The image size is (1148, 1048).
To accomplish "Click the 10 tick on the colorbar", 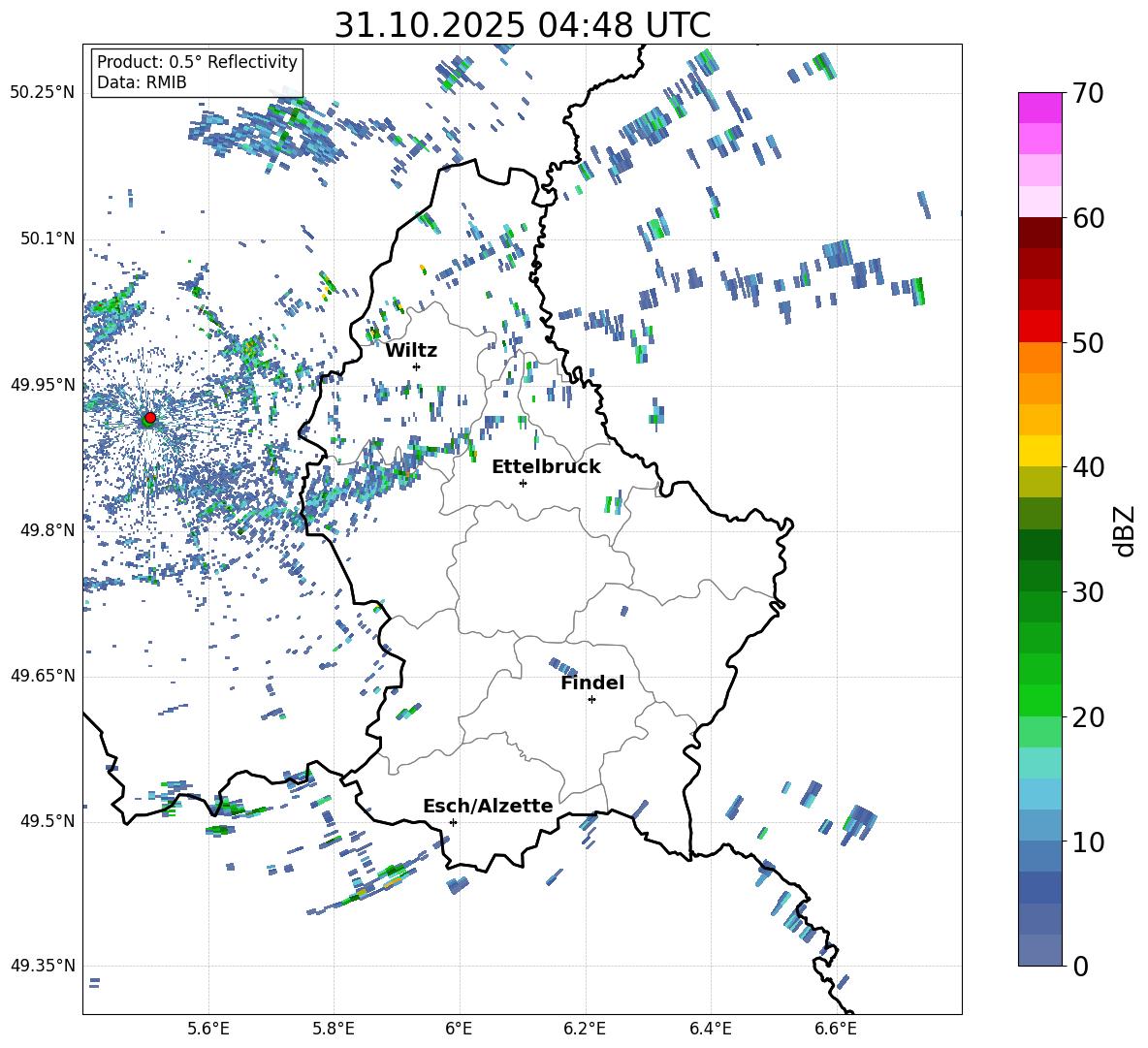I will 1088,842.
